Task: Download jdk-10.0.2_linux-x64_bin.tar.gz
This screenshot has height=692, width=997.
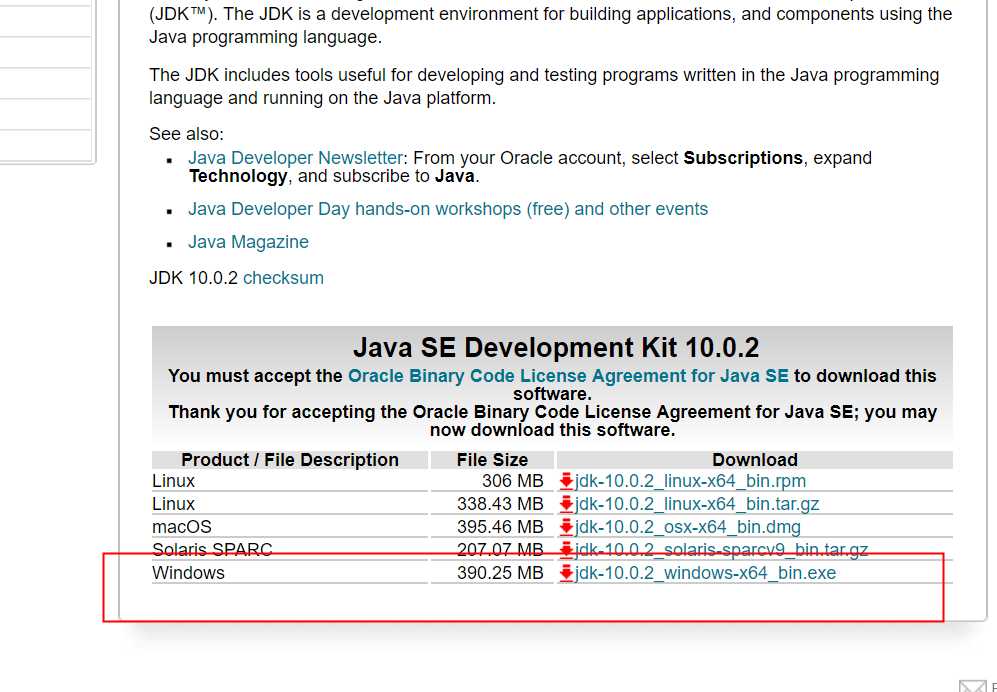Action: click(697, 504)
